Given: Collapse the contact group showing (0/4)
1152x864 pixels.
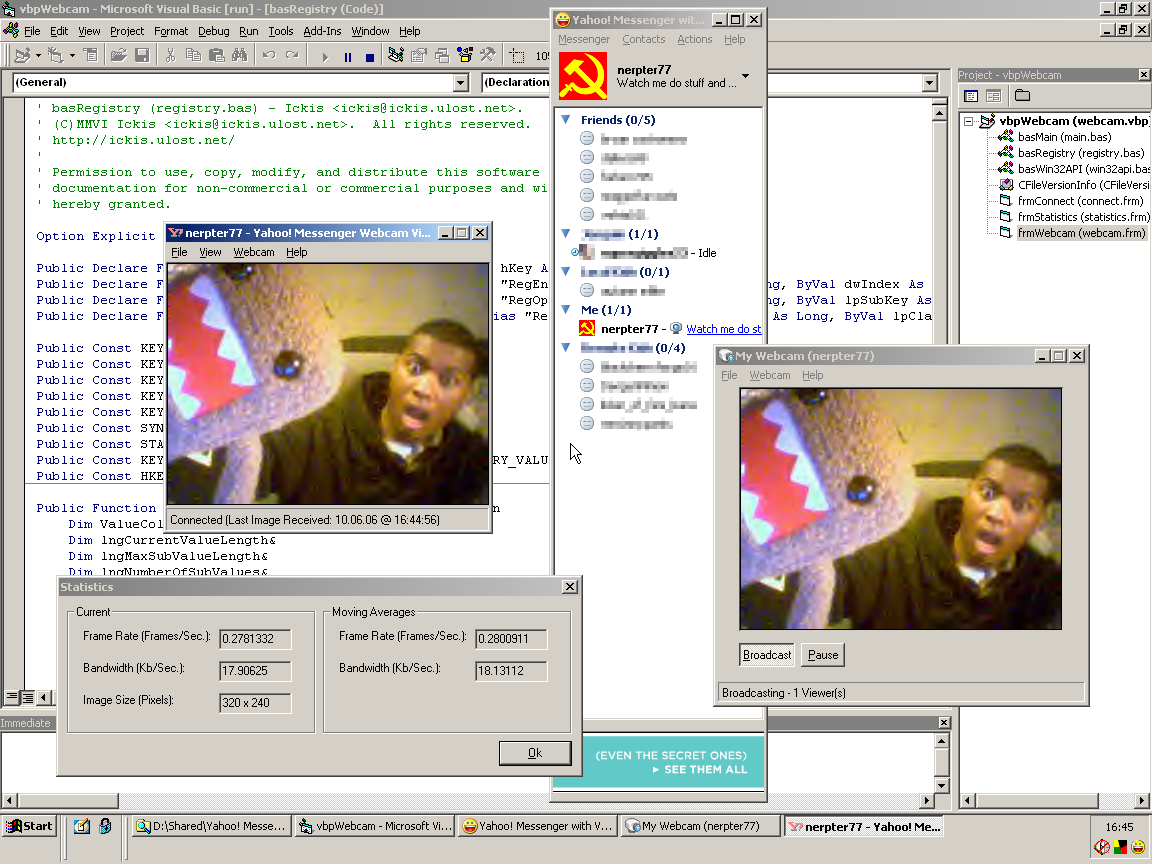Looking at the screenshot, I should pyautogui.click(x=566, y=348).
